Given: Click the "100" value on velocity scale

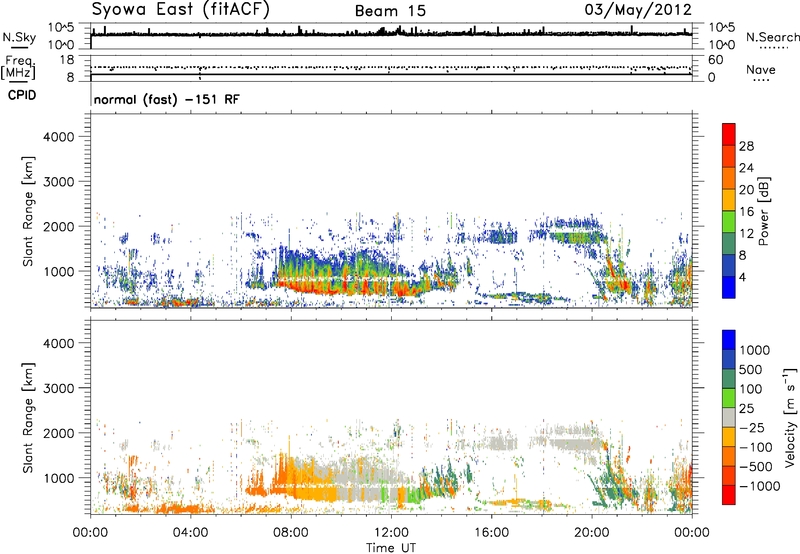Looking at the screenshot, I should 752,389.
